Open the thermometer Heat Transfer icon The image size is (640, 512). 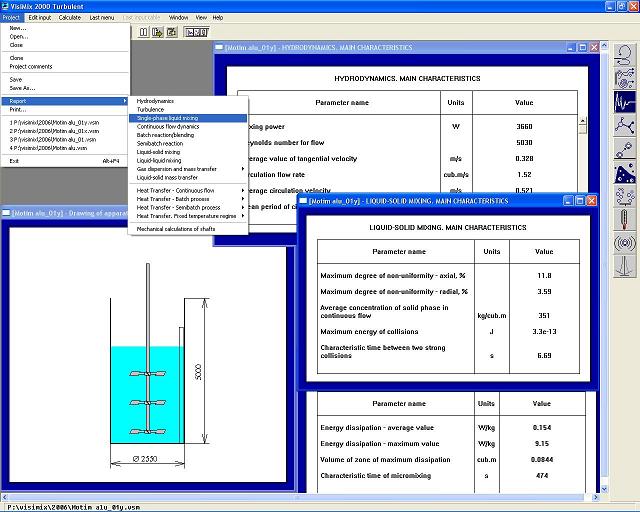pos(624,220)
